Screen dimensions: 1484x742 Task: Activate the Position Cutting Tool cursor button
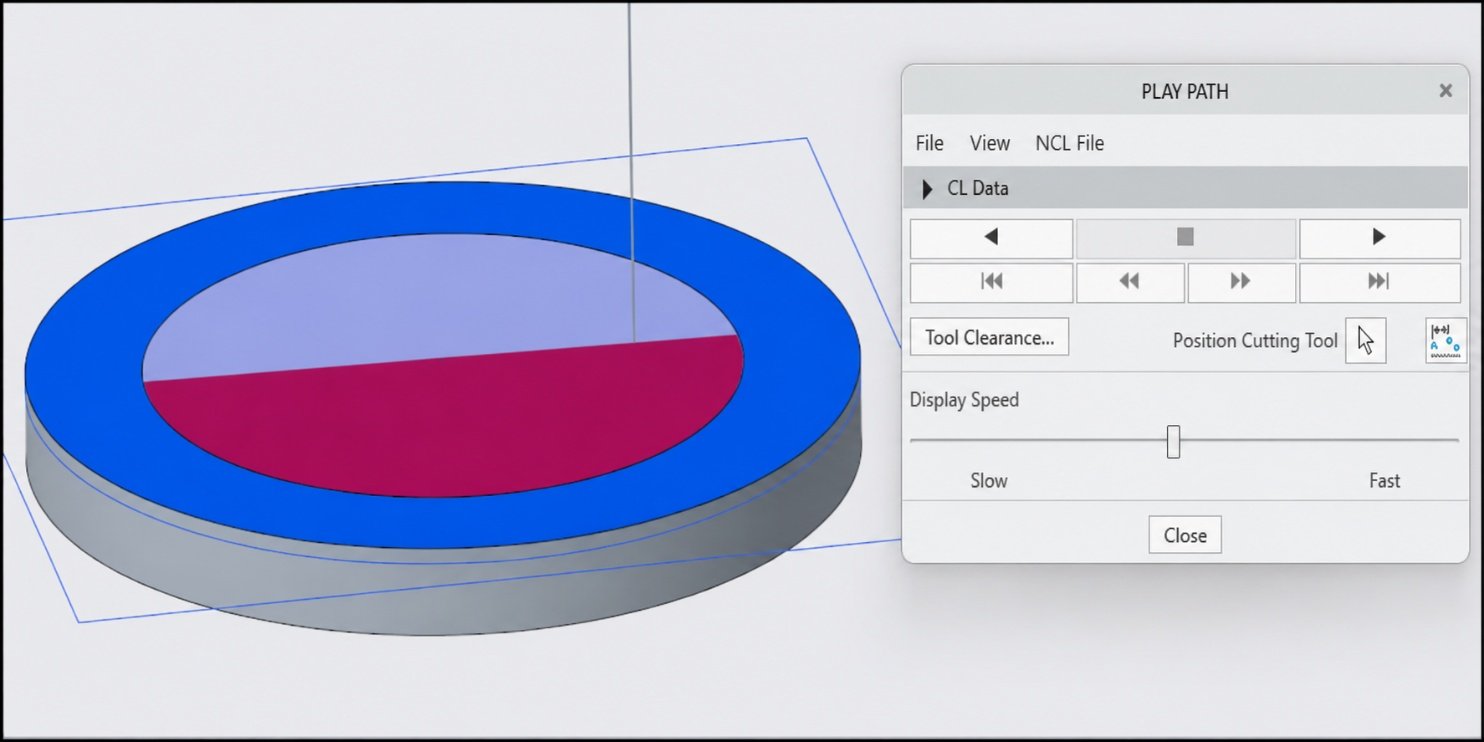click(x=1366, y=340)
